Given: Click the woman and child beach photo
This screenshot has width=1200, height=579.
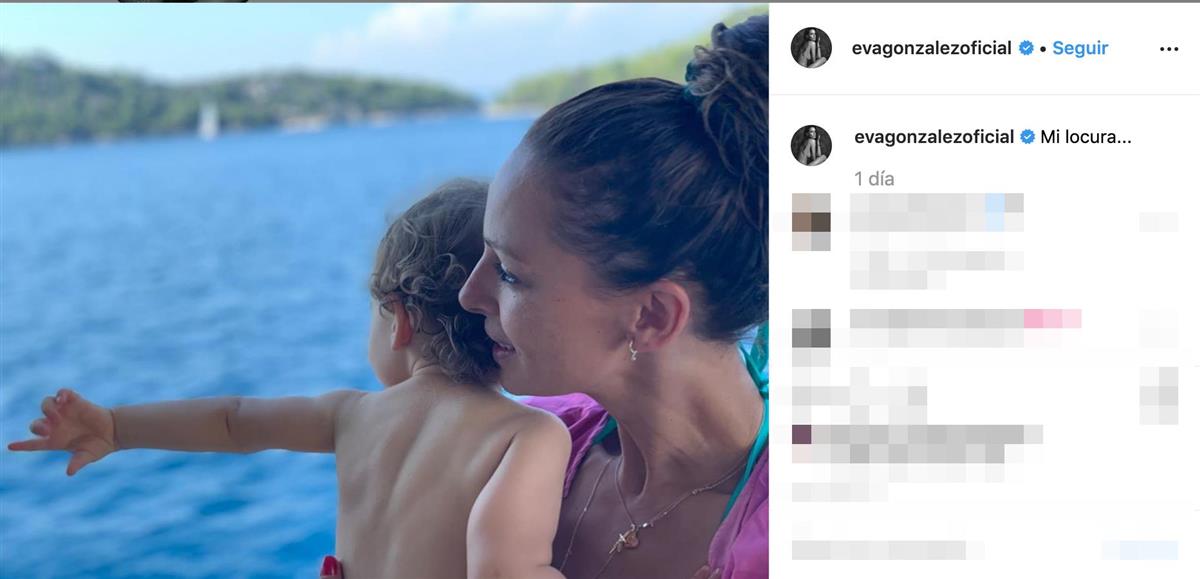Looking at the screenshot, I should [x=384, y=291].
